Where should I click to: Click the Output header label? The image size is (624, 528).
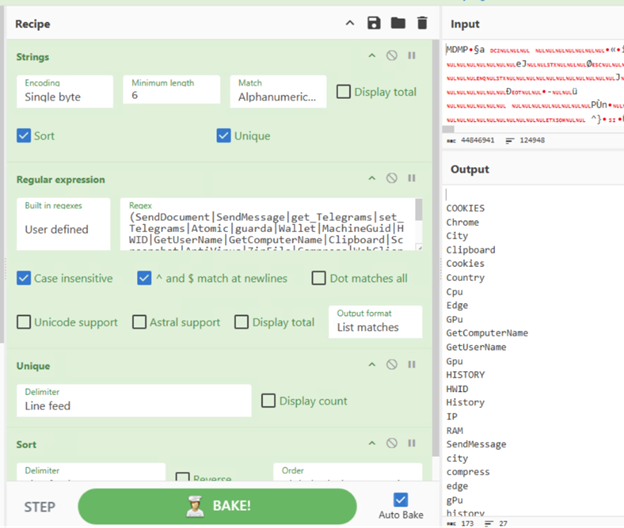[x=470, y=169]
